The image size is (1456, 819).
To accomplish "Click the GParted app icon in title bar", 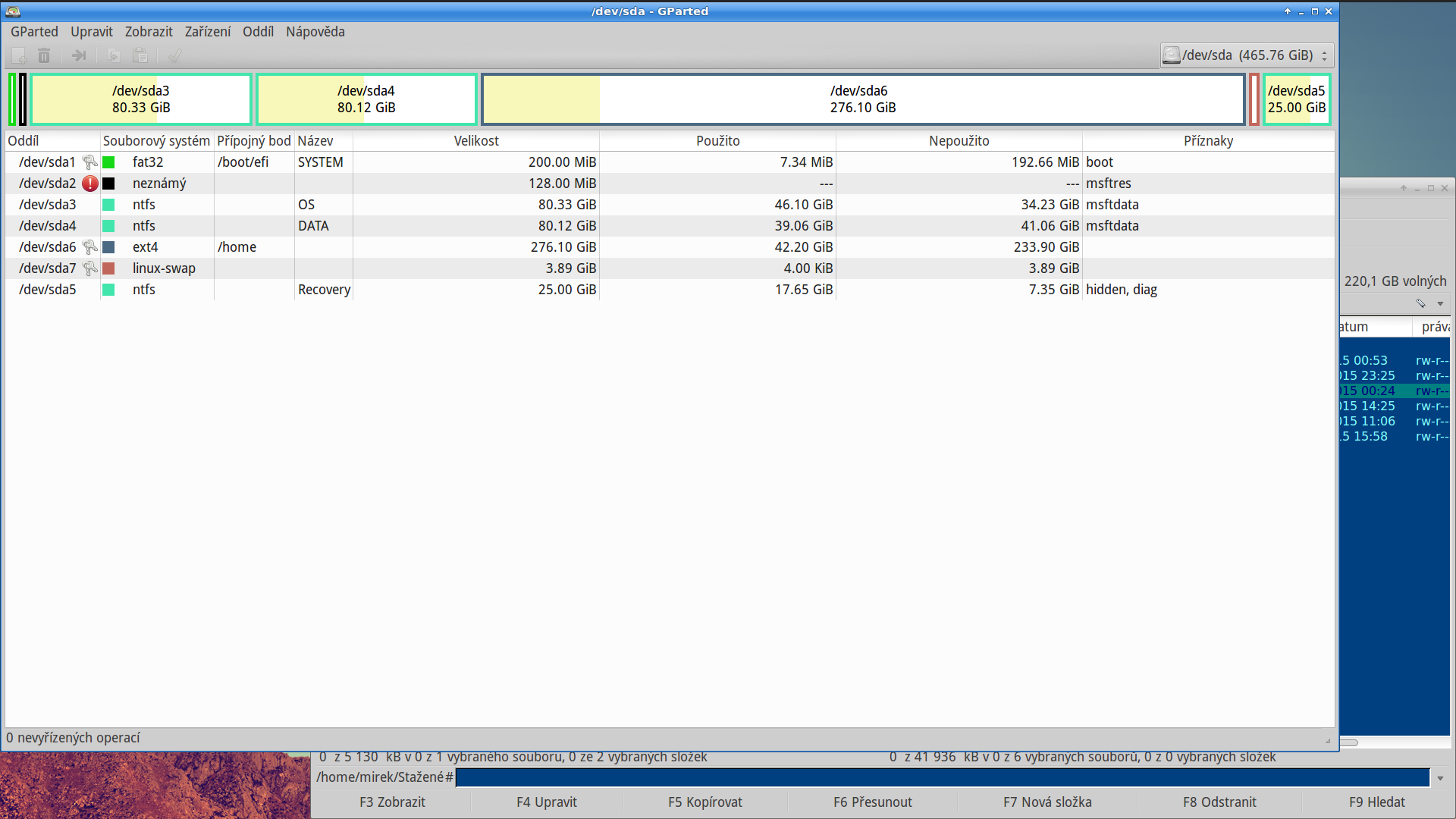I will 13,11.
